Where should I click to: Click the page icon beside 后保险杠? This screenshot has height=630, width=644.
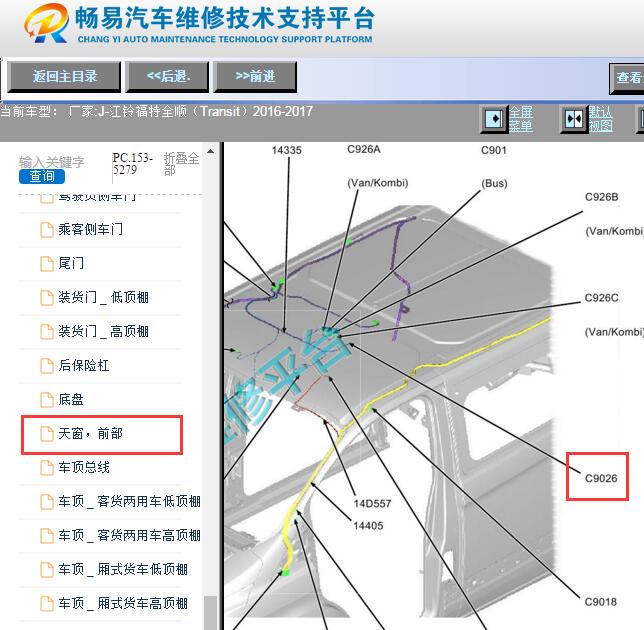[46, 366]
